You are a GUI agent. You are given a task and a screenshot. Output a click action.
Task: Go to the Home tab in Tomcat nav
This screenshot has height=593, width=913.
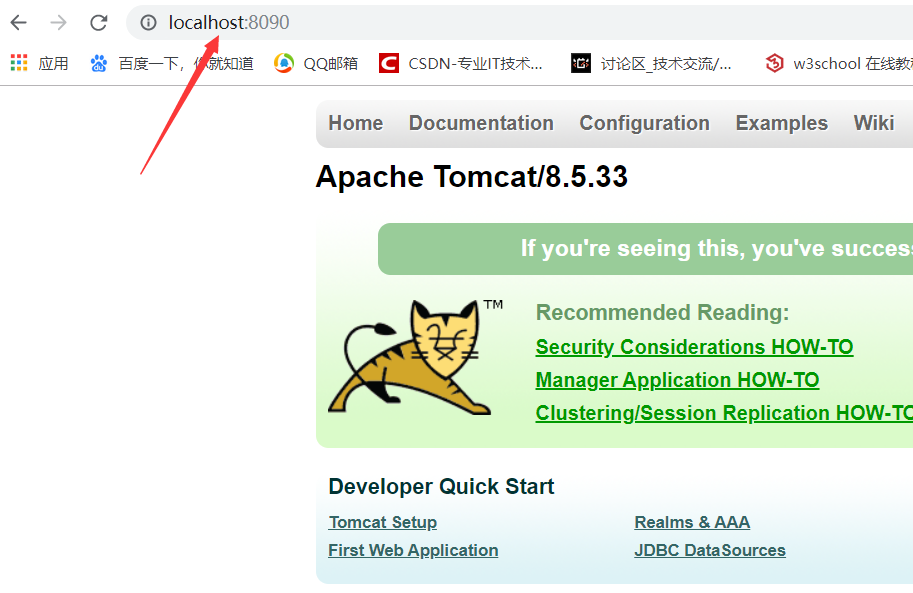click(x=356, y=123)
